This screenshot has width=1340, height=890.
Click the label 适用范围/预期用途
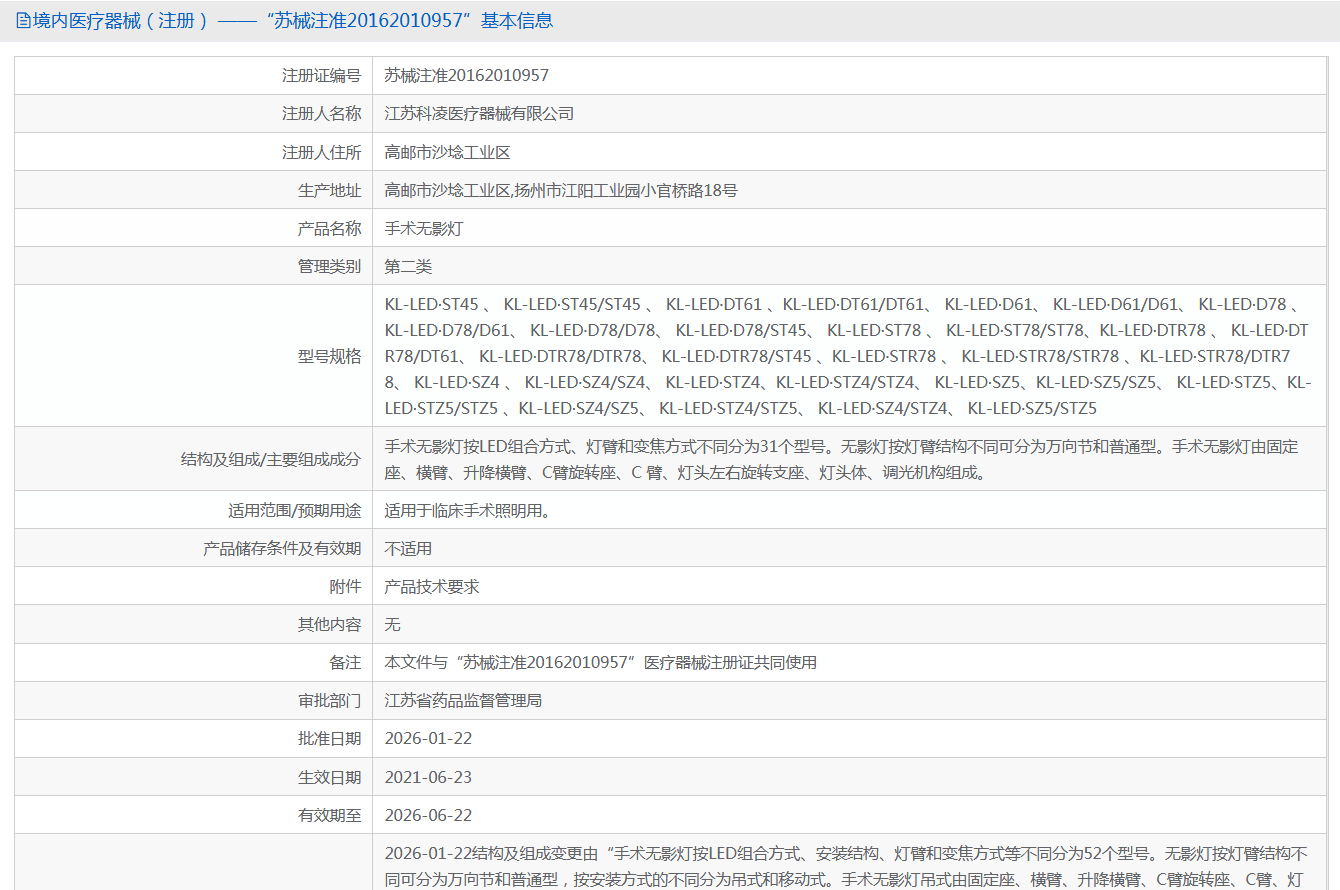point(295,510)
